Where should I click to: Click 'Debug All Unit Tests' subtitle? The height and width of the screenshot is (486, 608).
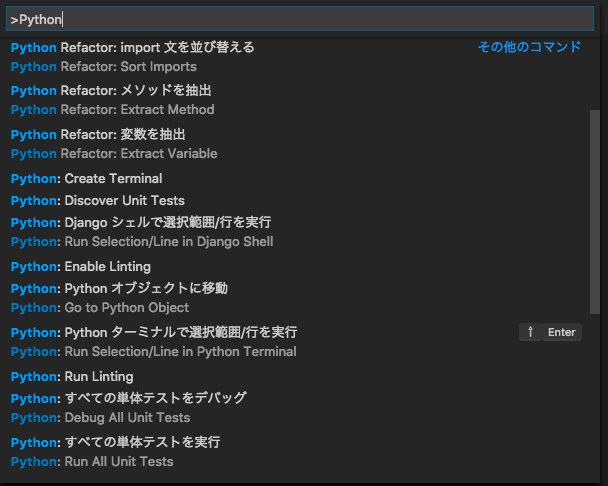click(127, 417)
